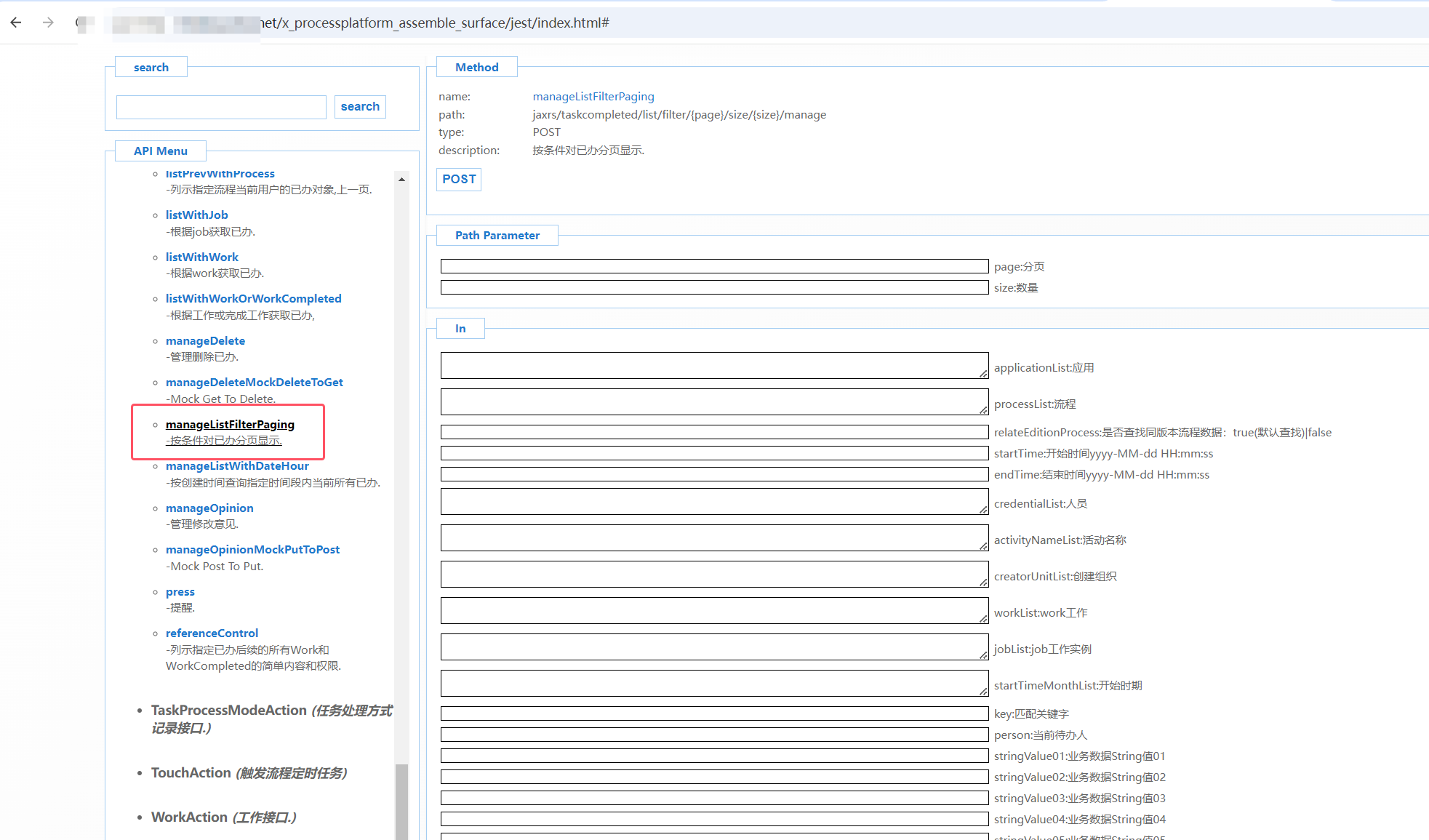Select manageListWithDateHour in API menu

pos(237,465)
